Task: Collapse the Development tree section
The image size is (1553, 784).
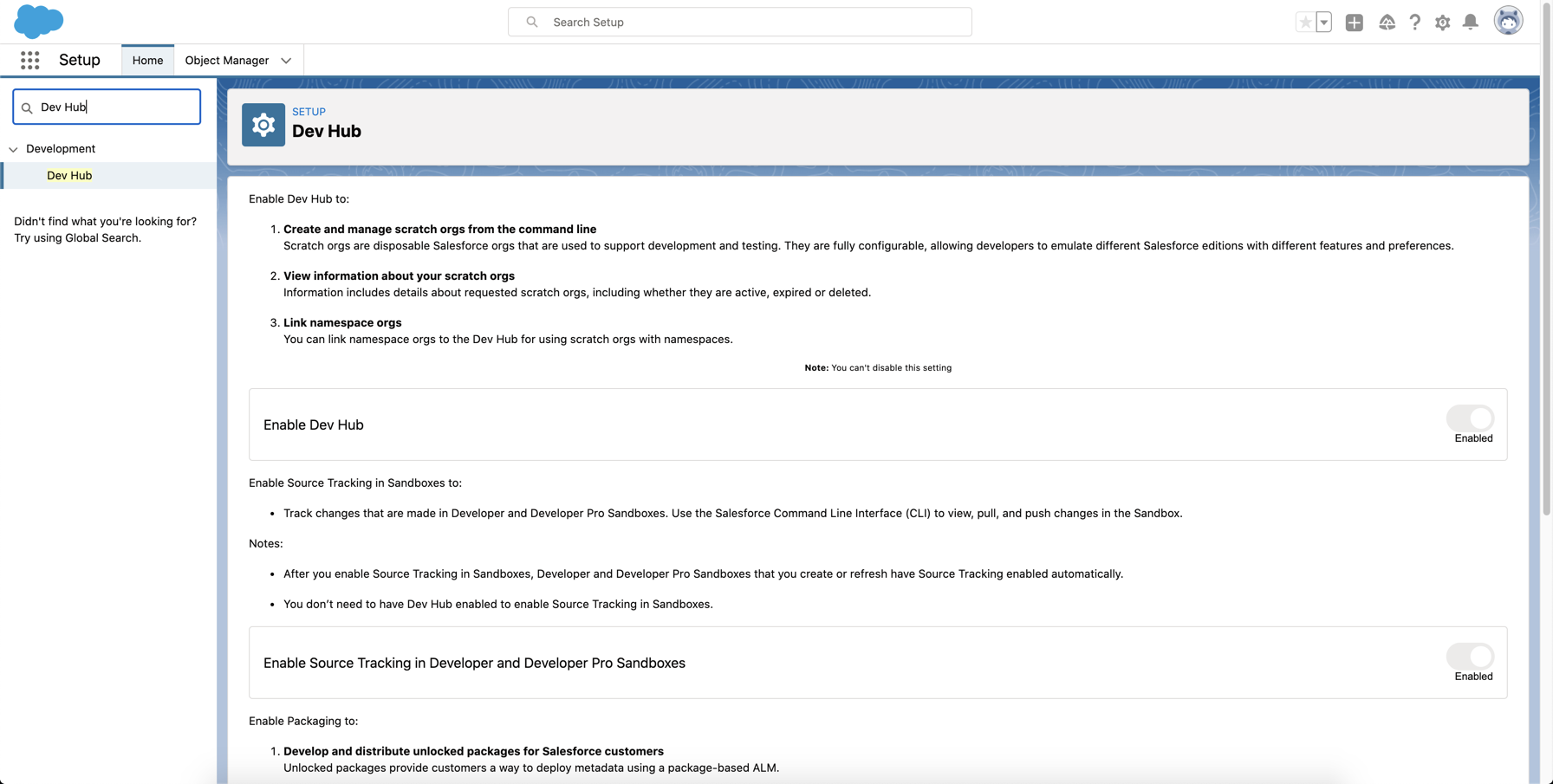Action: click(13, 149)
